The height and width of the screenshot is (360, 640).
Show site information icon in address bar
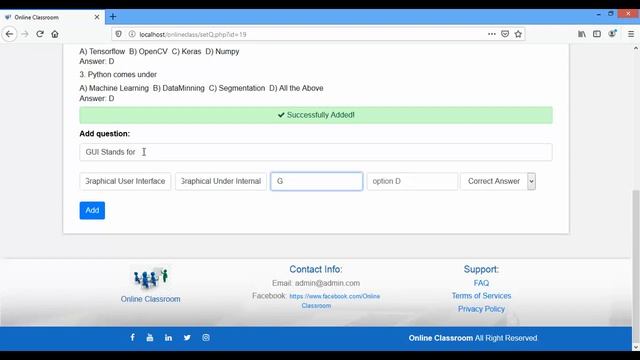pyautogui.click(x=132, y=34)
